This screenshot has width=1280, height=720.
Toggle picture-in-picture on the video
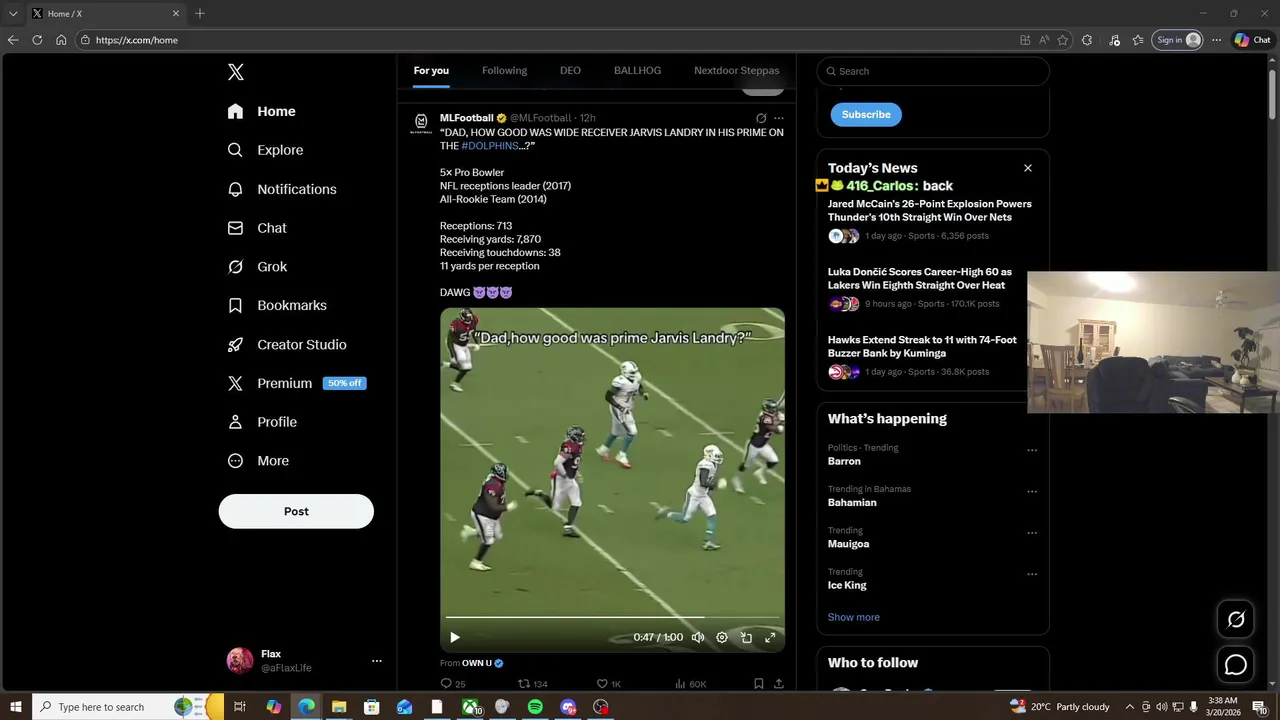click(746, 637)
